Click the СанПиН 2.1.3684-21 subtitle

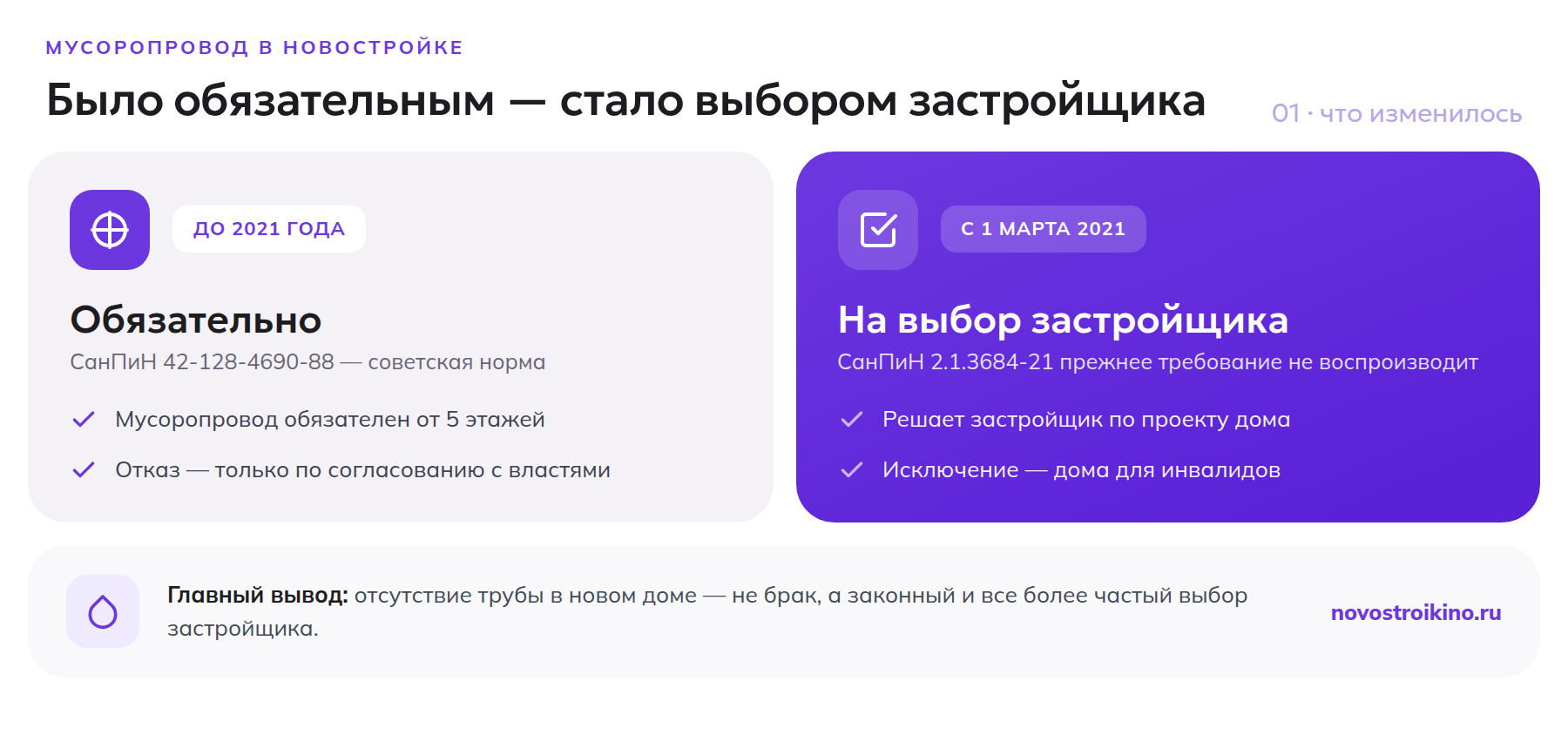pos(1158,362)
